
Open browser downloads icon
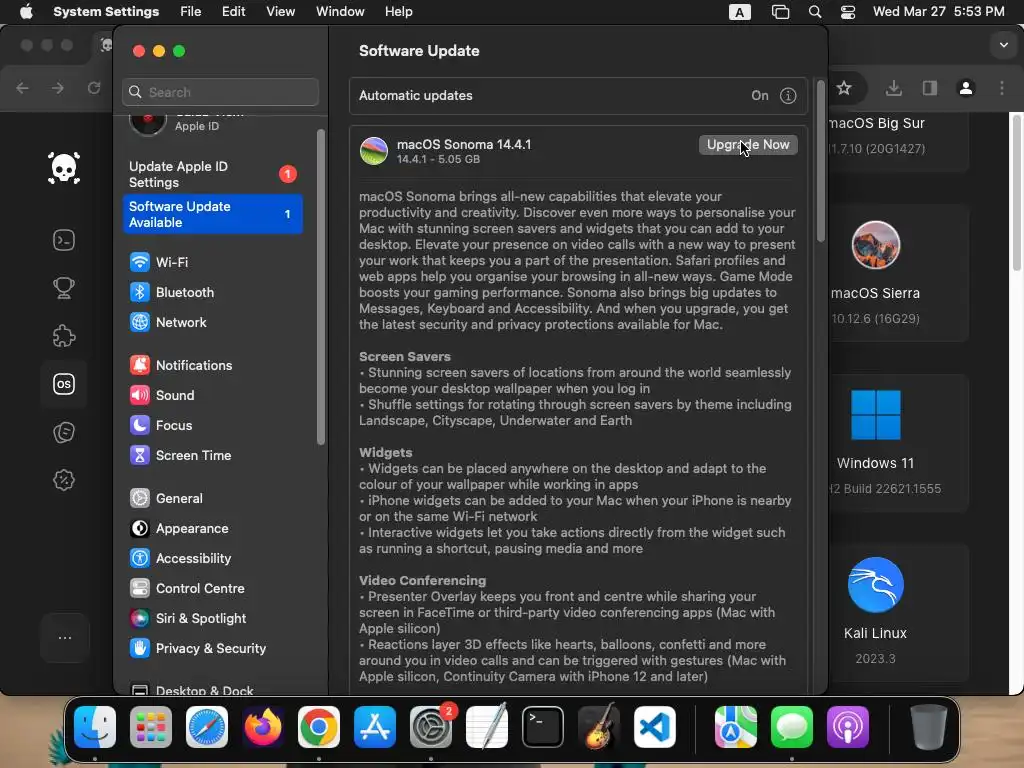[894, 88]
